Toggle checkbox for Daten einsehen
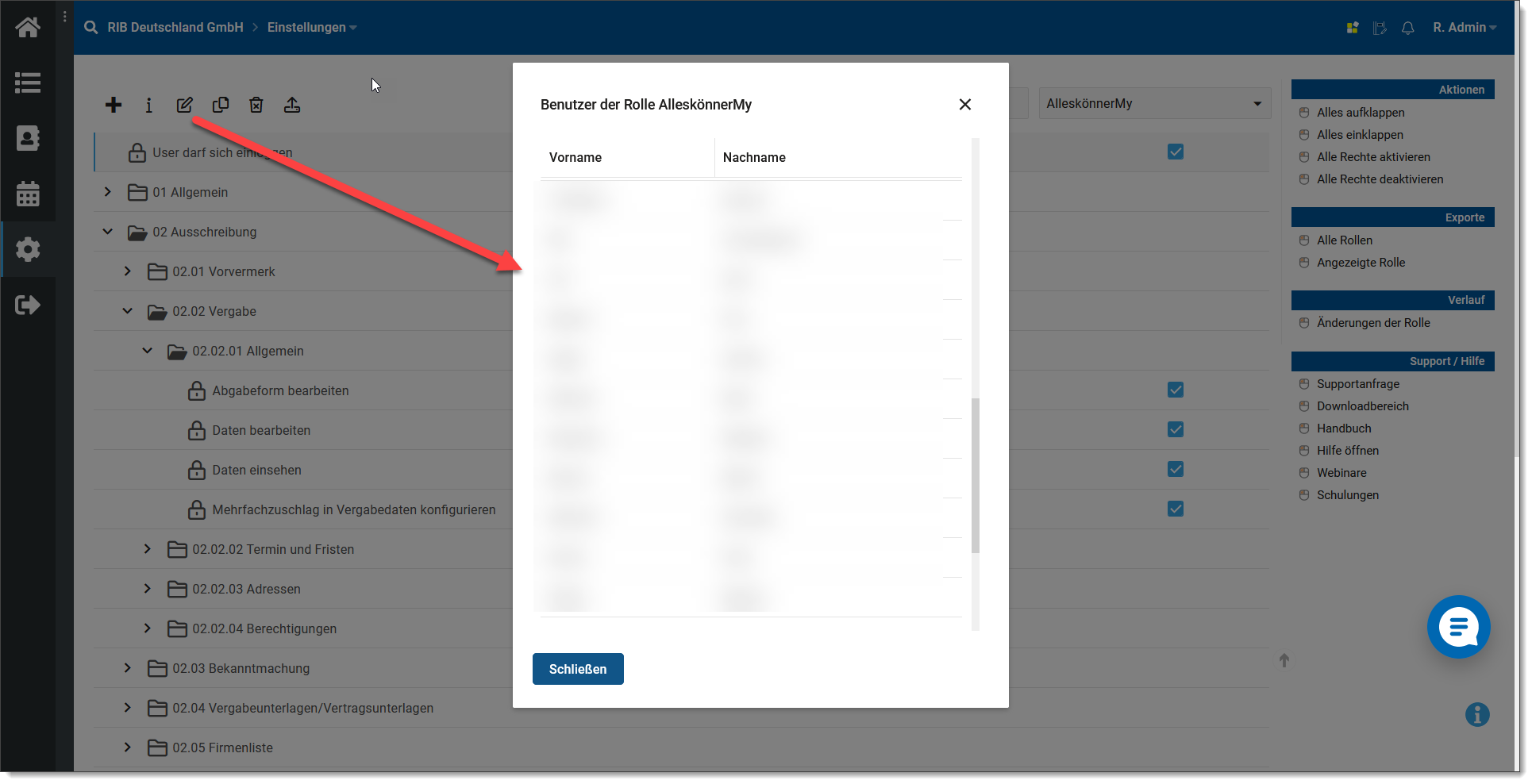 [x=1176, y=469]
